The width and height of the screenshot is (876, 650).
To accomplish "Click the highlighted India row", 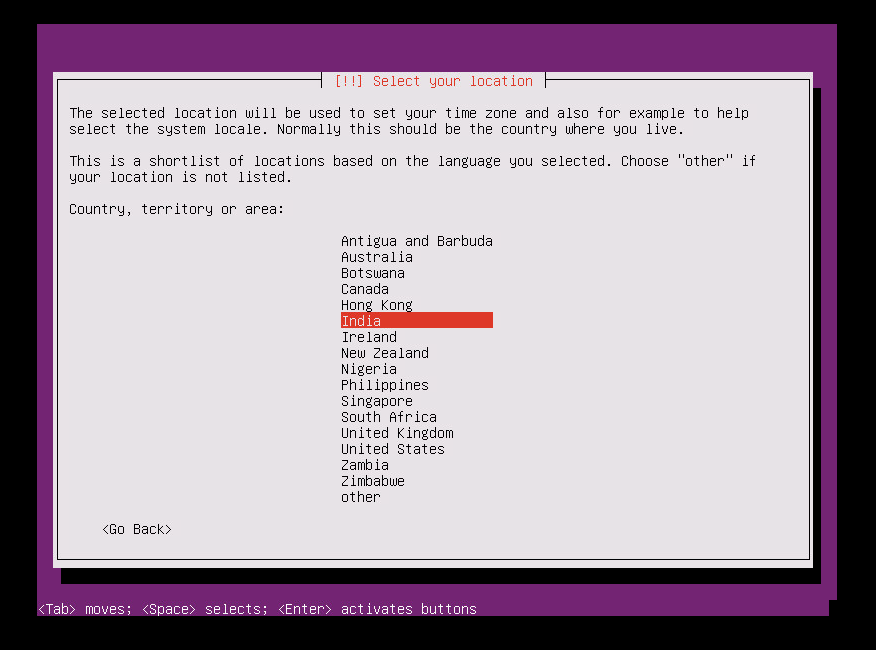I will coord(417,320).
